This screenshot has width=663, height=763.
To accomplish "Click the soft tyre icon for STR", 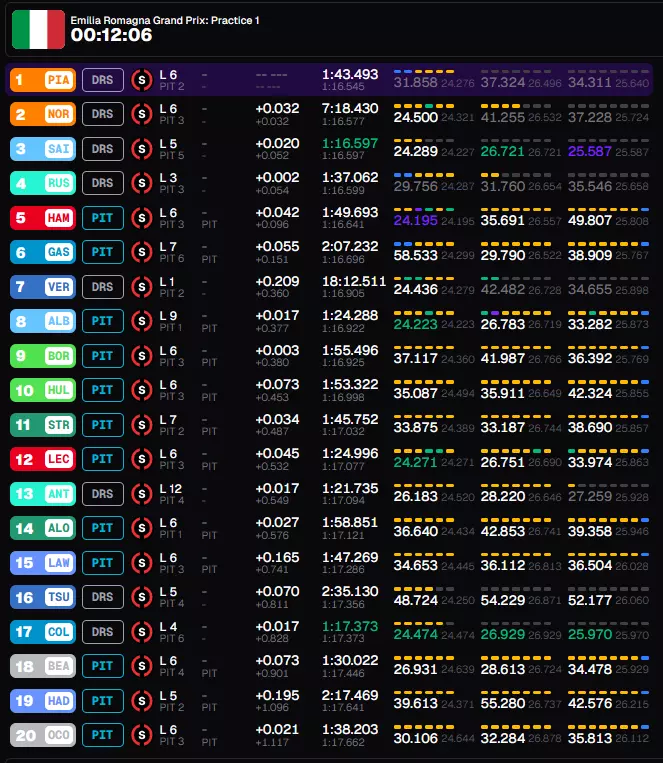I will (142, 425).
